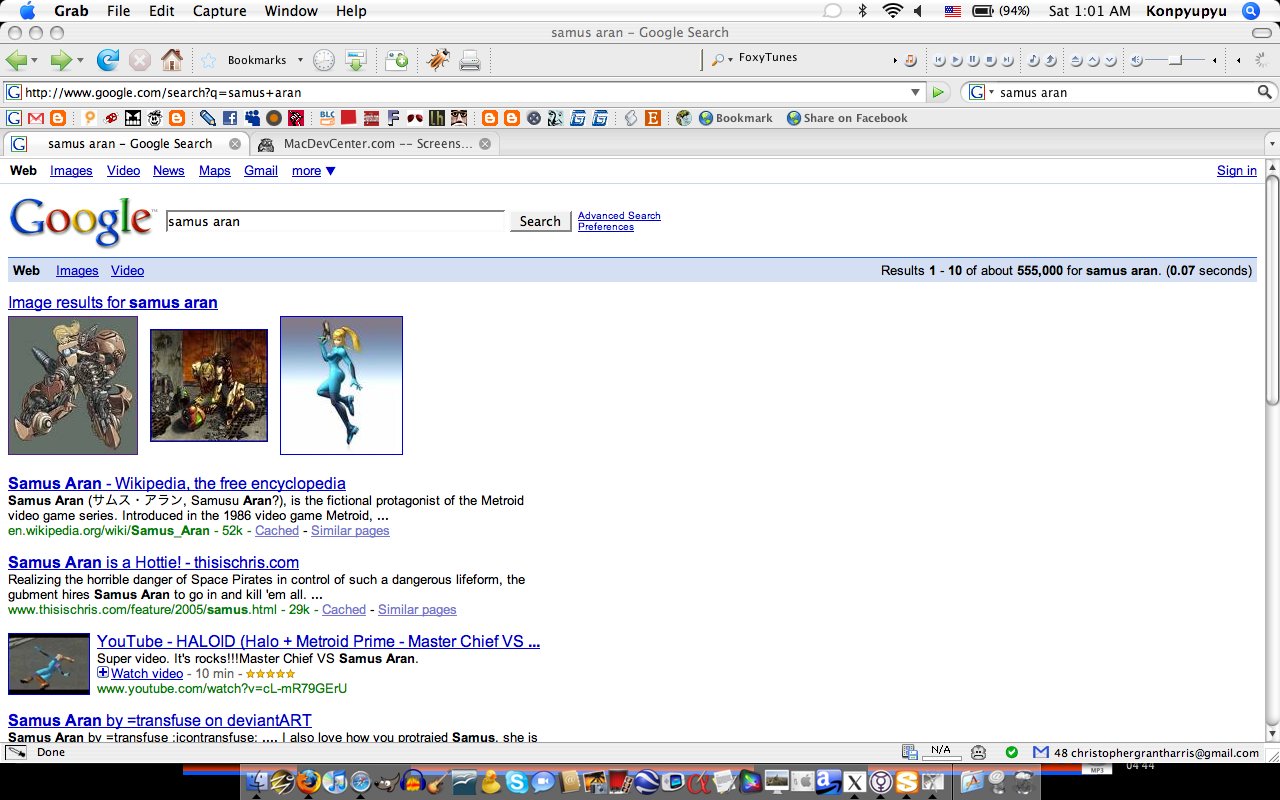This screenshot has height=800, width=1280.
Task: Open the Capture menu in the menu bar
Action: (x=219, y=11)
